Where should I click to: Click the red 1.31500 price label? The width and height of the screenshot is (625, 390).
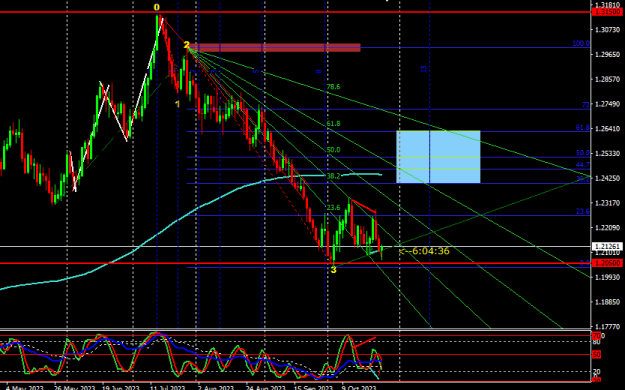pyautogui.click(x=607, y=12)
